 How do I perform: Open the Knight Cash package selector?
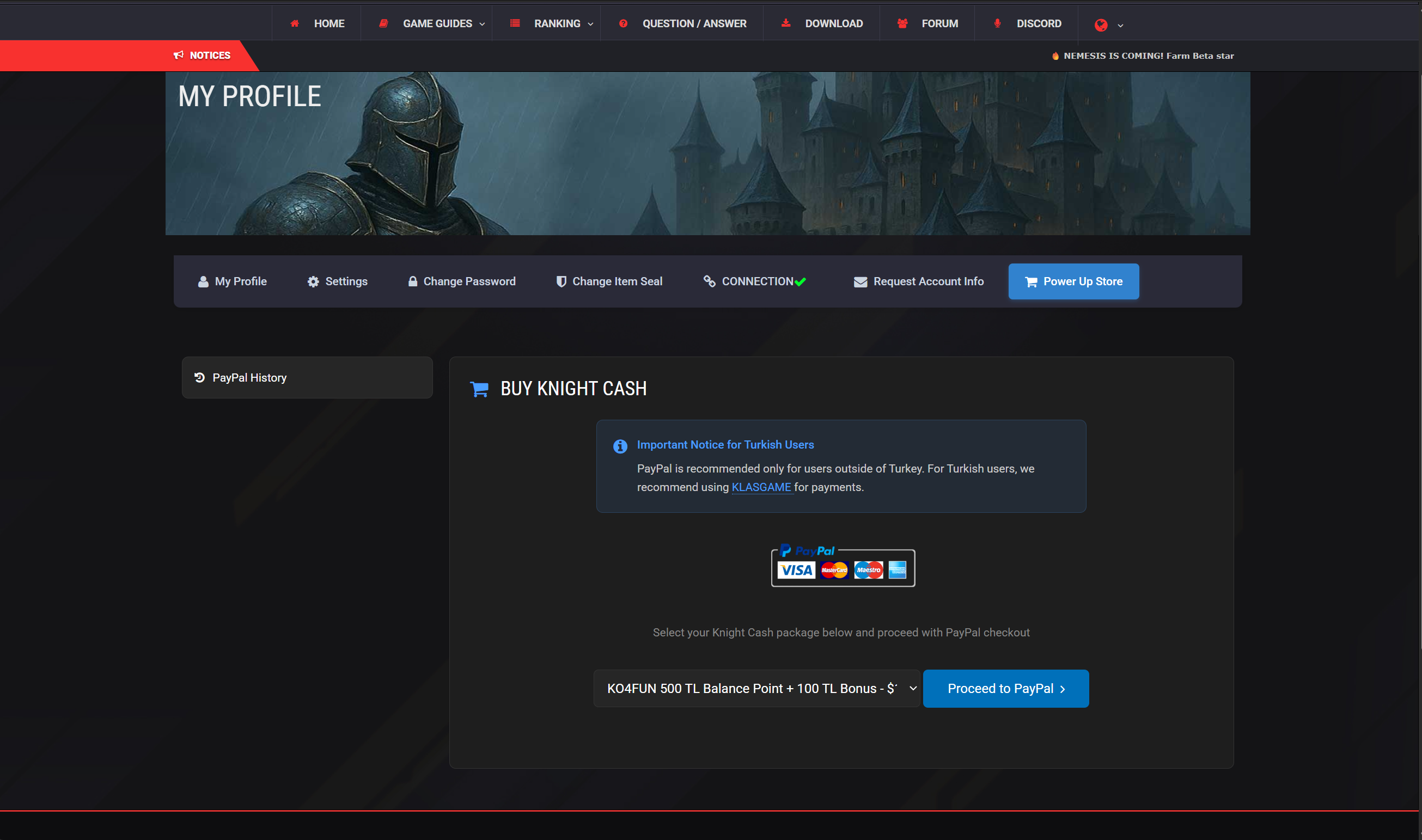(x=756, y=688)
